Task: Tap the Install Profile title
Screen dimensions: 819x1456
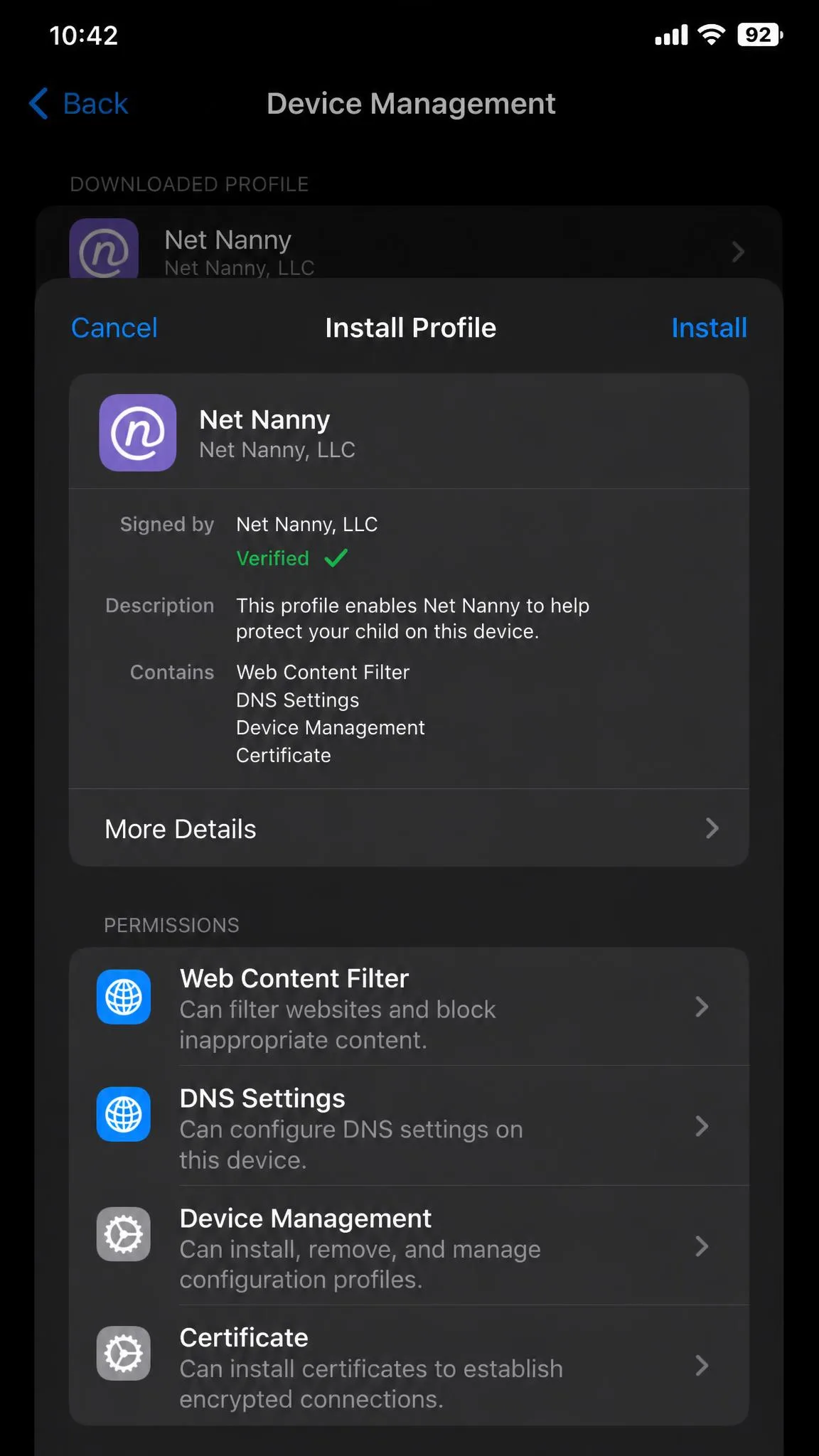Action: 410,328
